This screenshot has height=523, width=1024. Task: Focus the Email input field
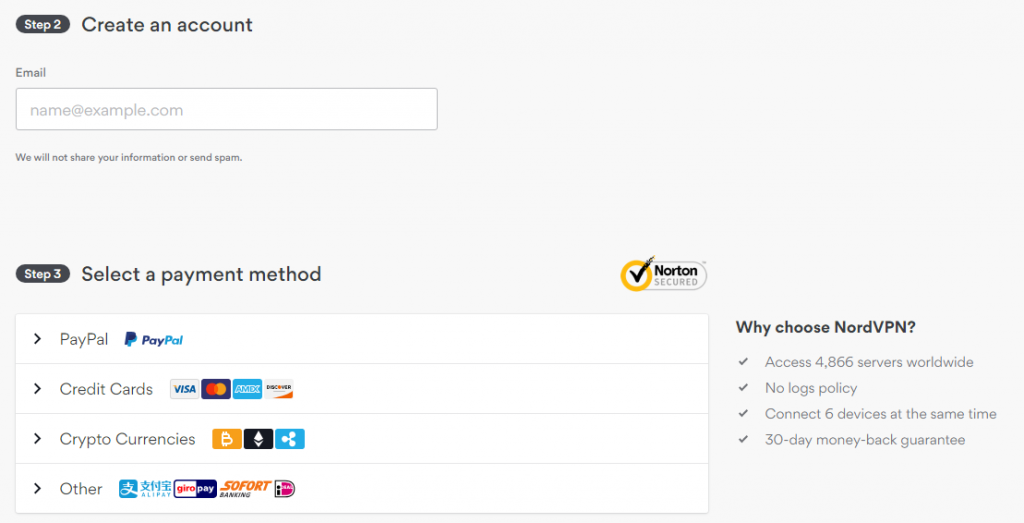click(227, 109)
